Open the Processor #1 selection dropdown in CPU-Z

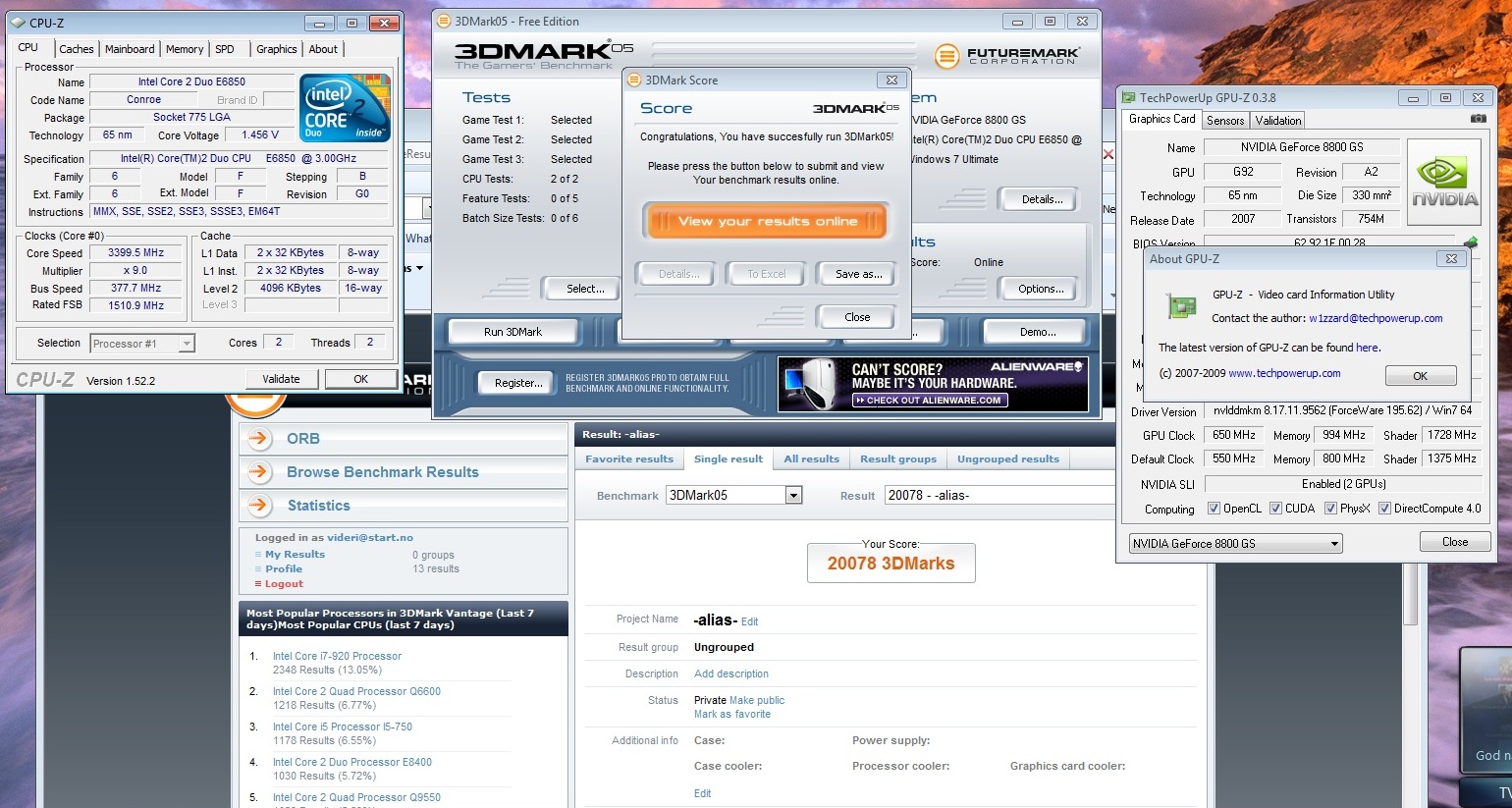(142, 344)
